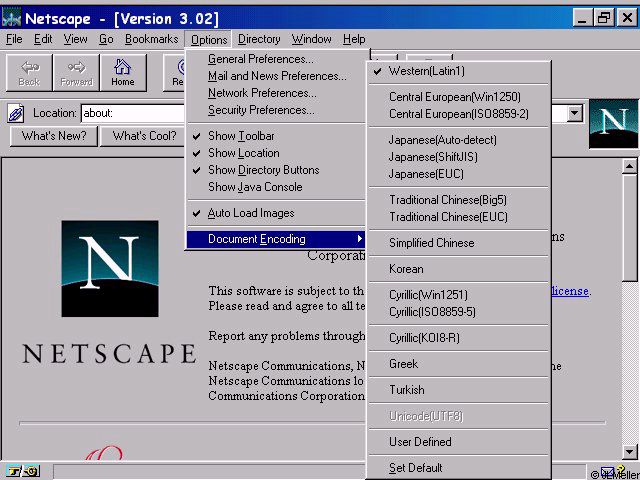Toggle Show Toolbar option
This screenshot has width=640, height=480.
pyautogui.click(x=276, y=136)
